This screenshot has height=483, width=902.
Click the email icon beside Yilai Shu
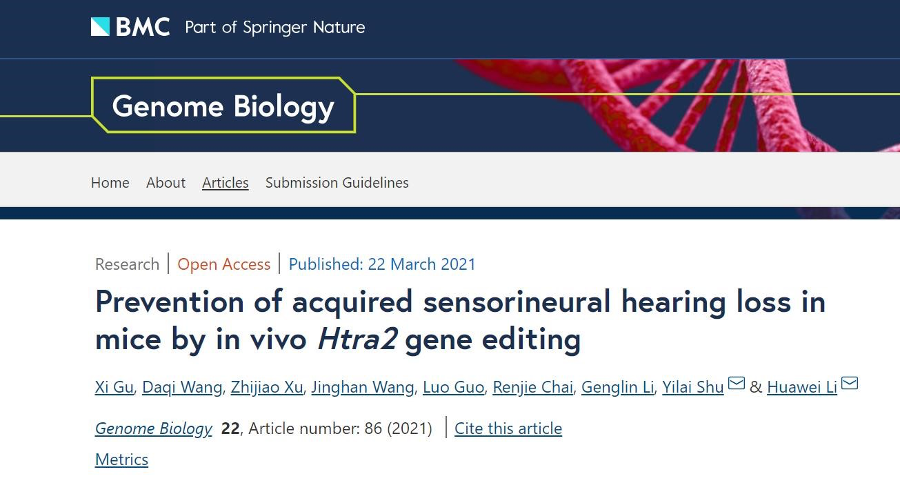(x=736, y=384)
